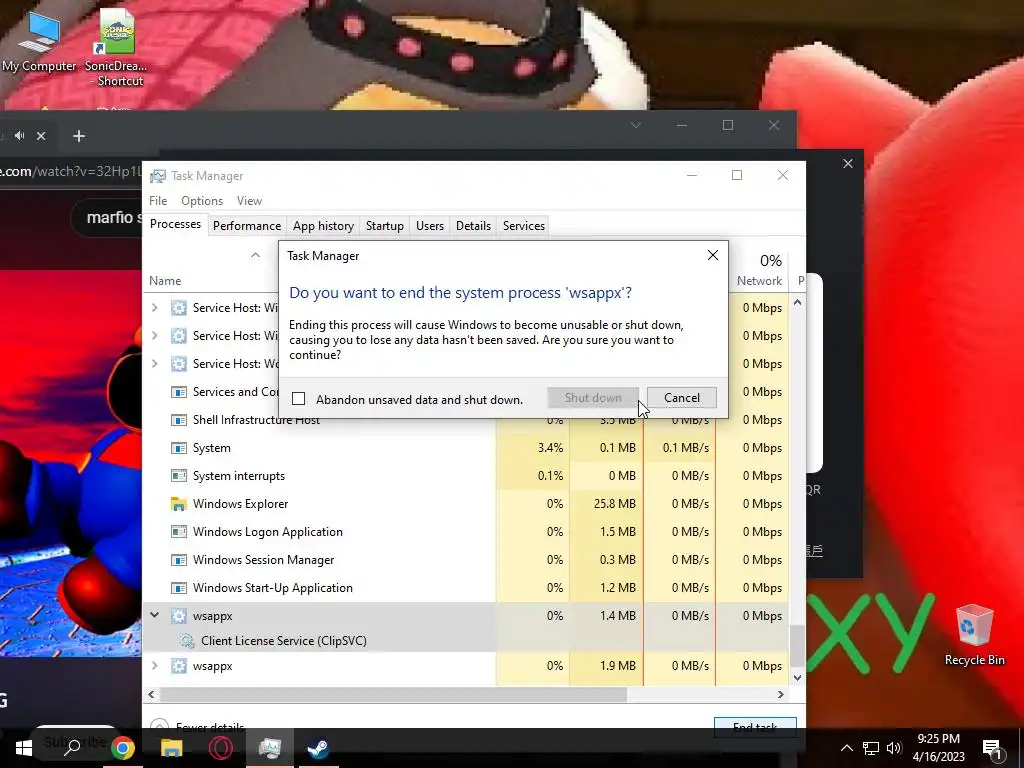This screenshot has height=768, width=1024.
Task: Open a new browser tab with plus
Action: tap(79, 136)
